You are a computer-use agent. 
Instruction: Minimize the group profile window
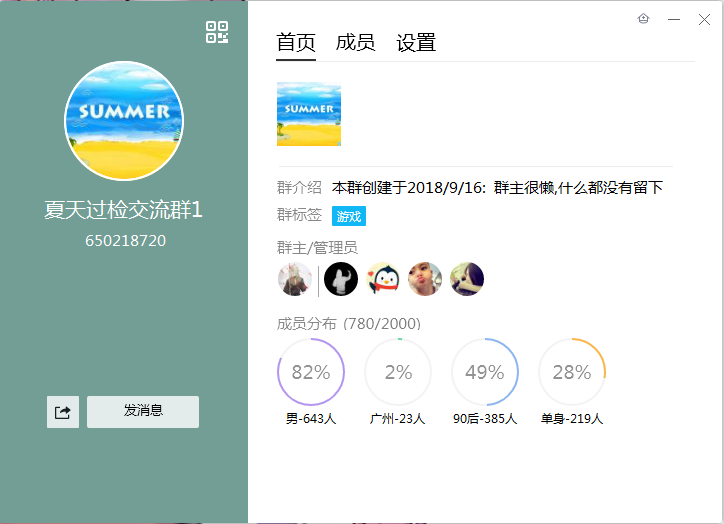click(x=674, y=19)
